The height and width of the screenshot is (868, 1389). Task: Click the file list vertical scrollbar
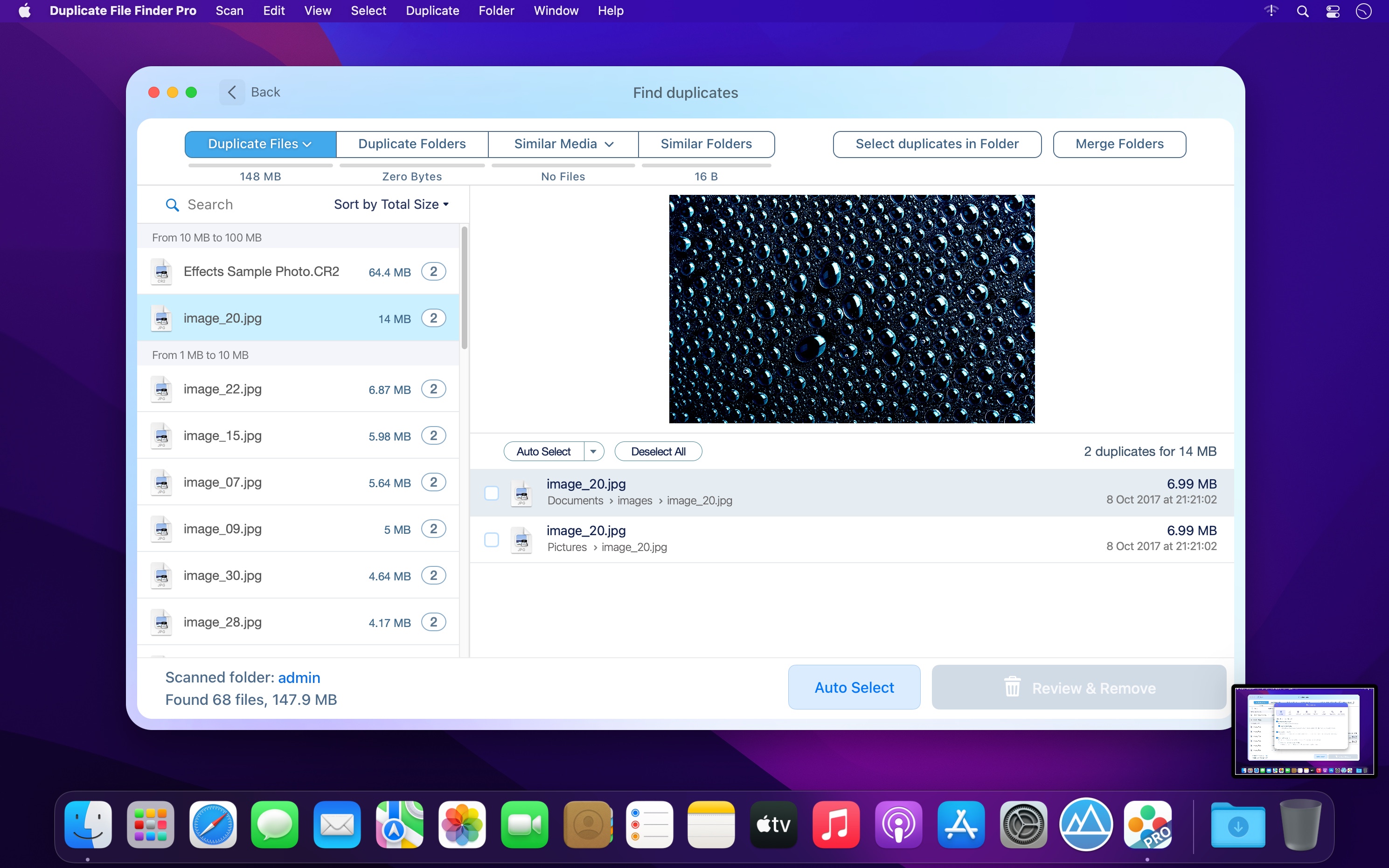(x=464, y=287)
